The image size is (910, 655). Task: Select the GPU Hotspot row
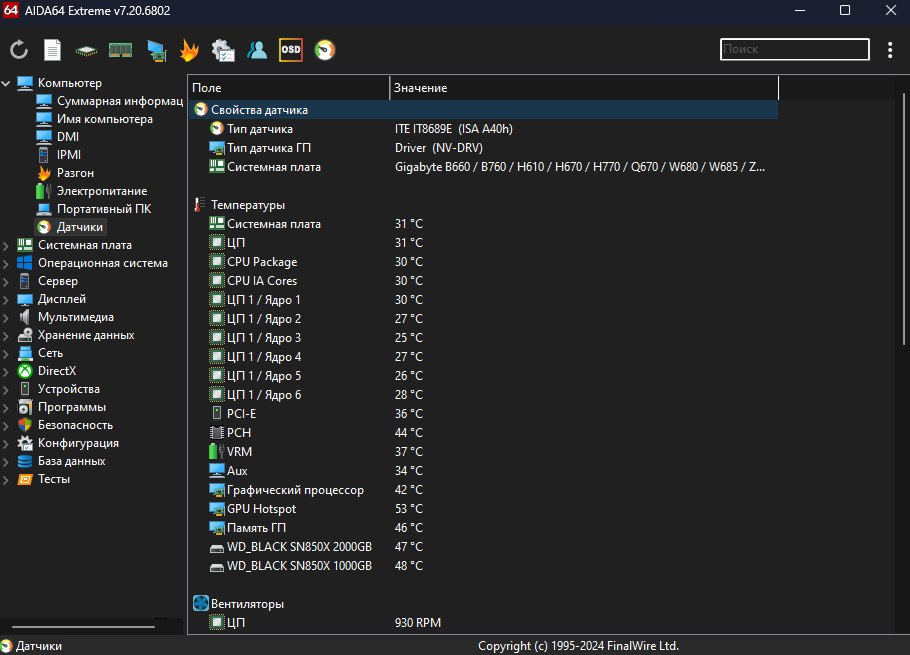(483, 509)
